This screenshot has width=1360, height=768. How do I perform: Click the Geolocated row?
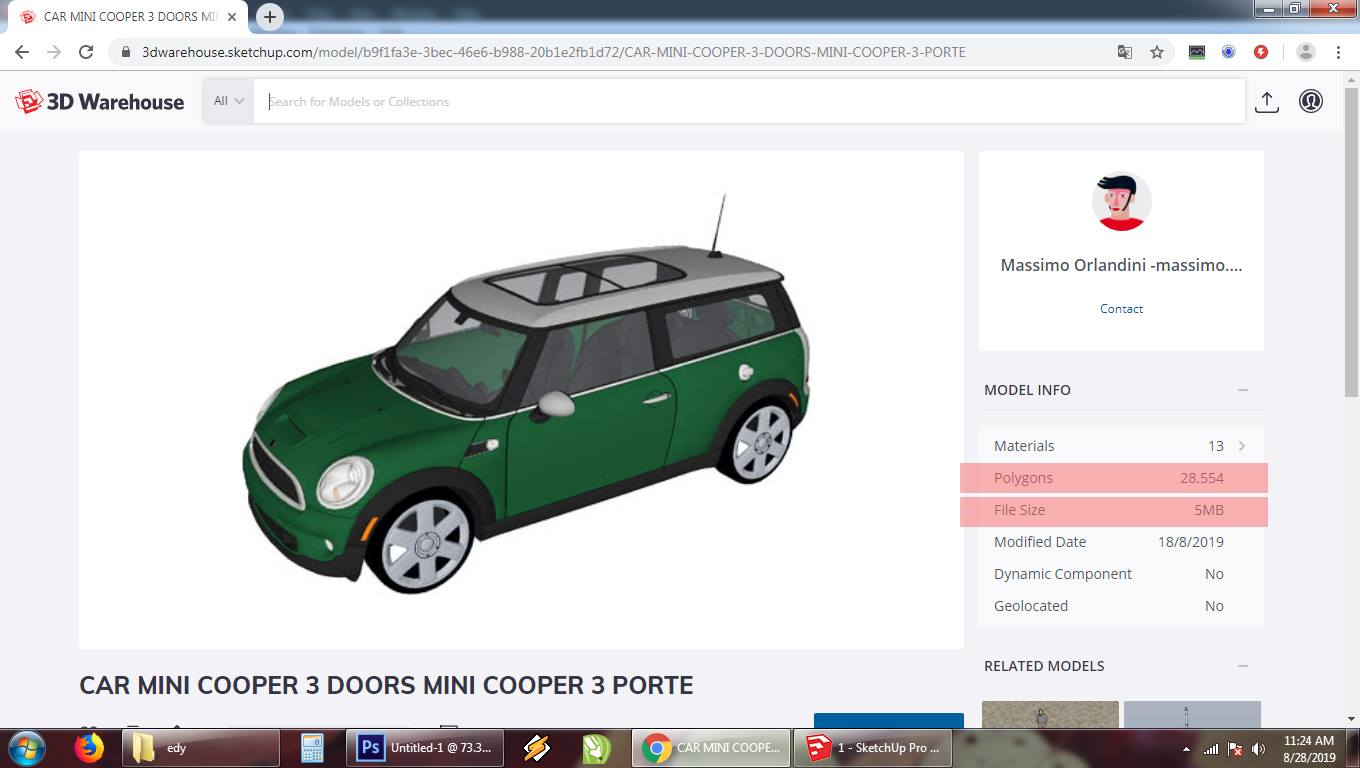(1121, 606)
